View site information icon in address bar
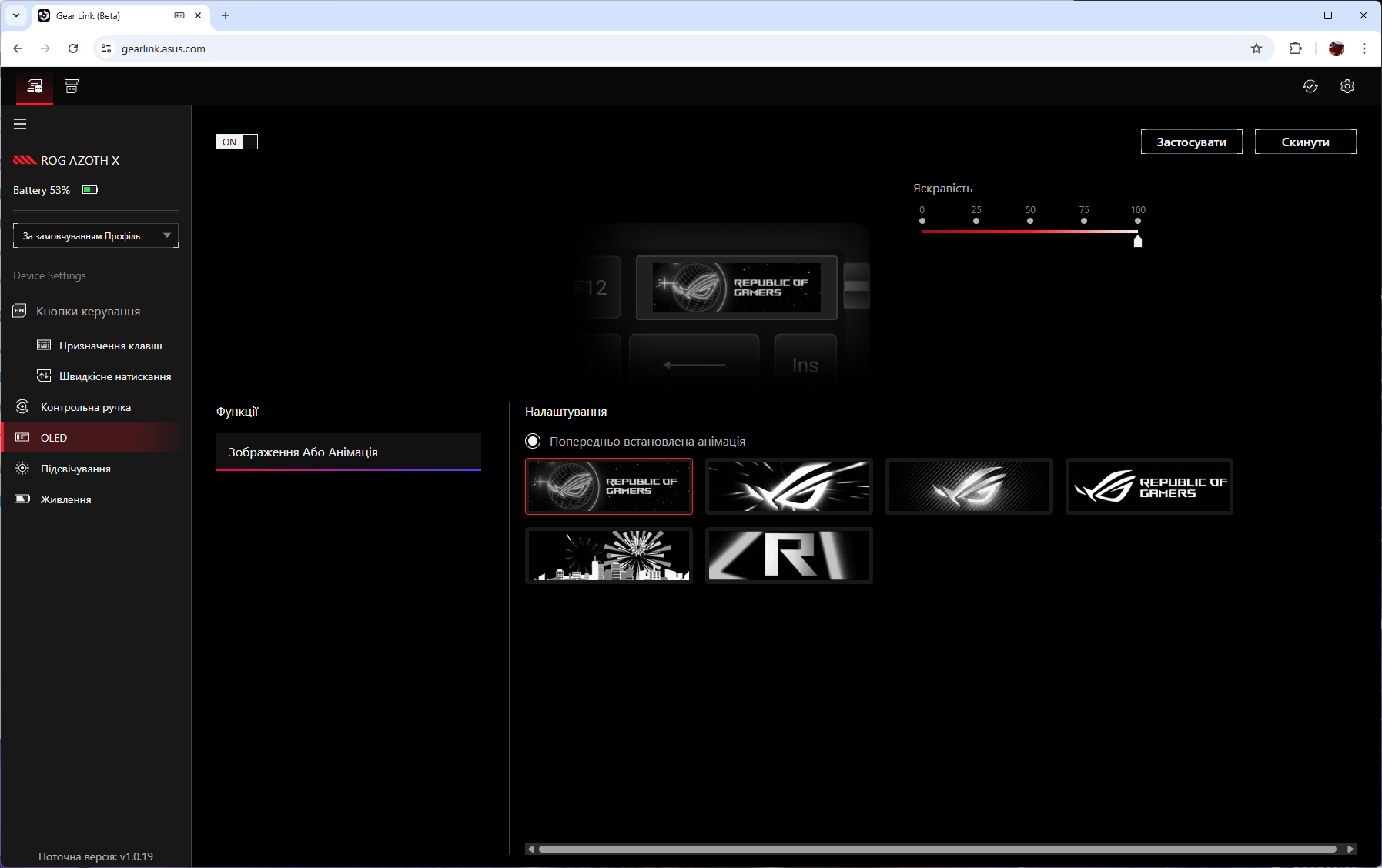The width and height of the screenshot is (1382, 868). pos(106,48)
